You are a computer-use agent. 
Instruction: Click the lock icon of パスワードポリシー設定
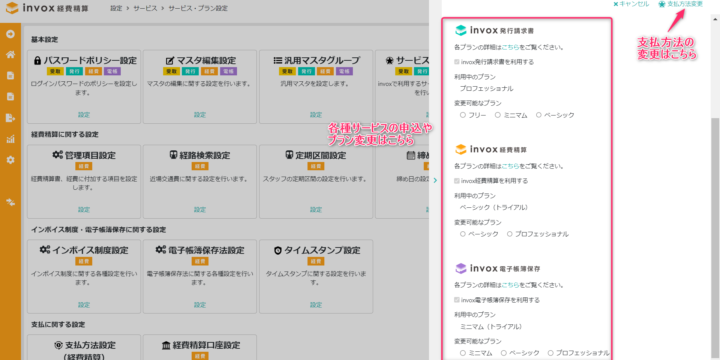click(x=38, y=60)
